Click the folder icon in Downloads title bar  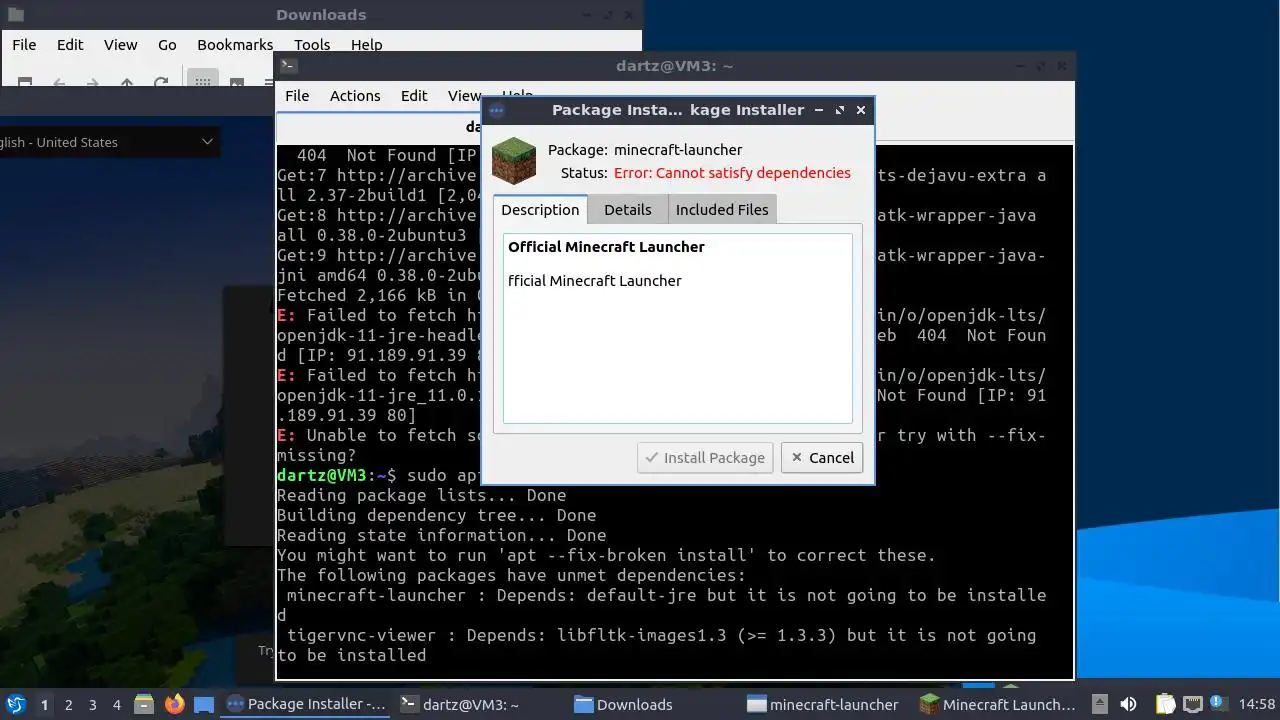click(x=16, y=15)
